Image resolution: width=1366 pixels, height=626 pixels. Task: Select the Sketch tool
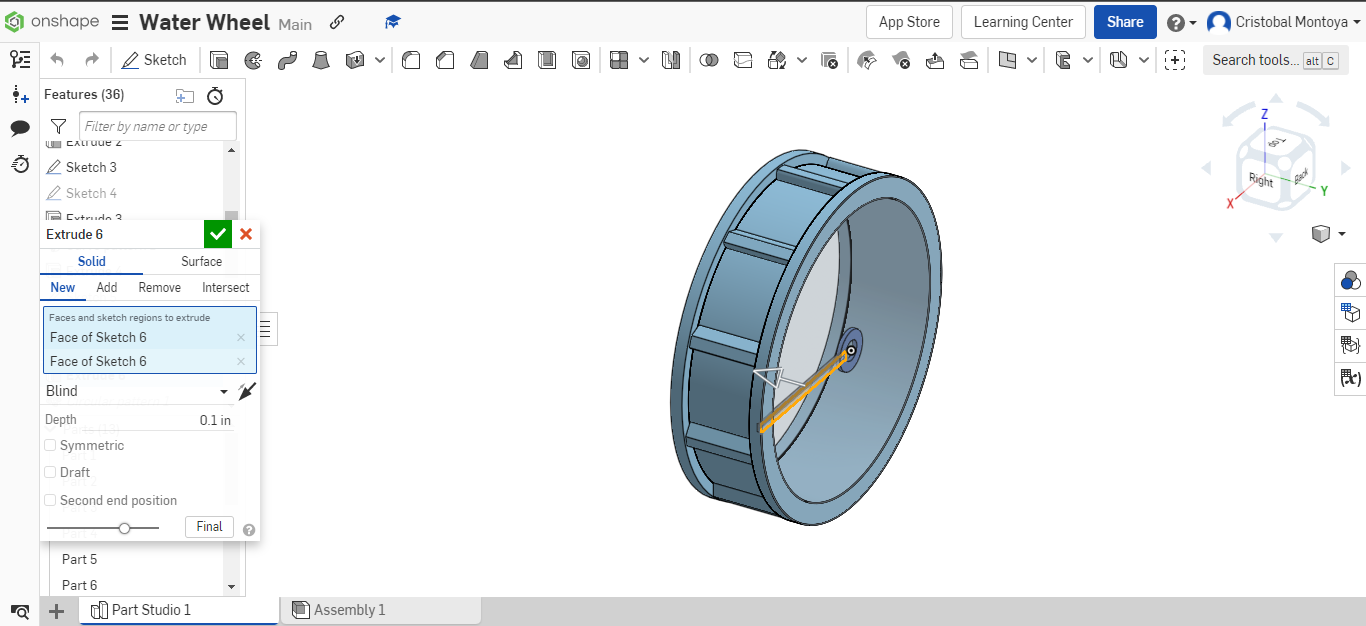155,60
